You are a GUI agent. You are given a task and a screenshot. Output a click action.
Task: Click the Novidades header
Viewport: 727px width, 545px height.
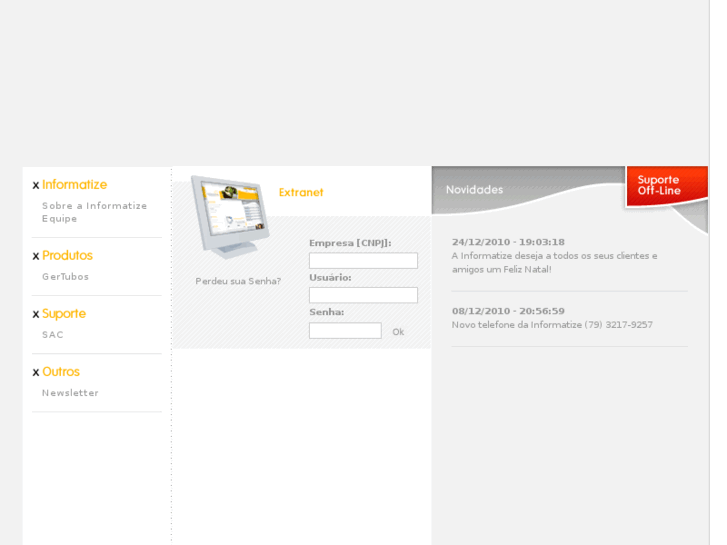[x=474, y=190]
